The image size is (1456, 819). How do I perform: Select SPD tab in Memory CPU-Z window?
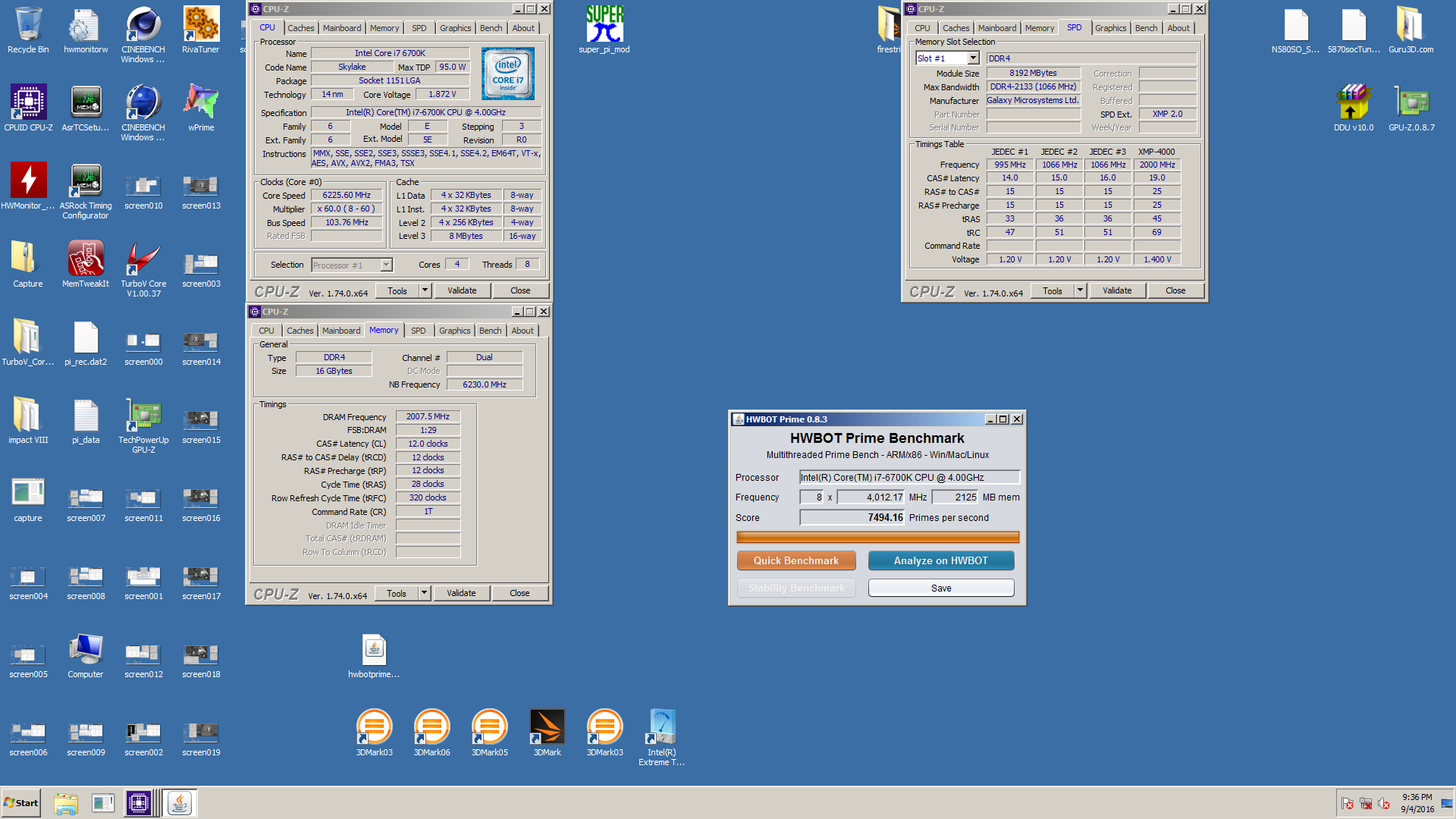point(418,331)
